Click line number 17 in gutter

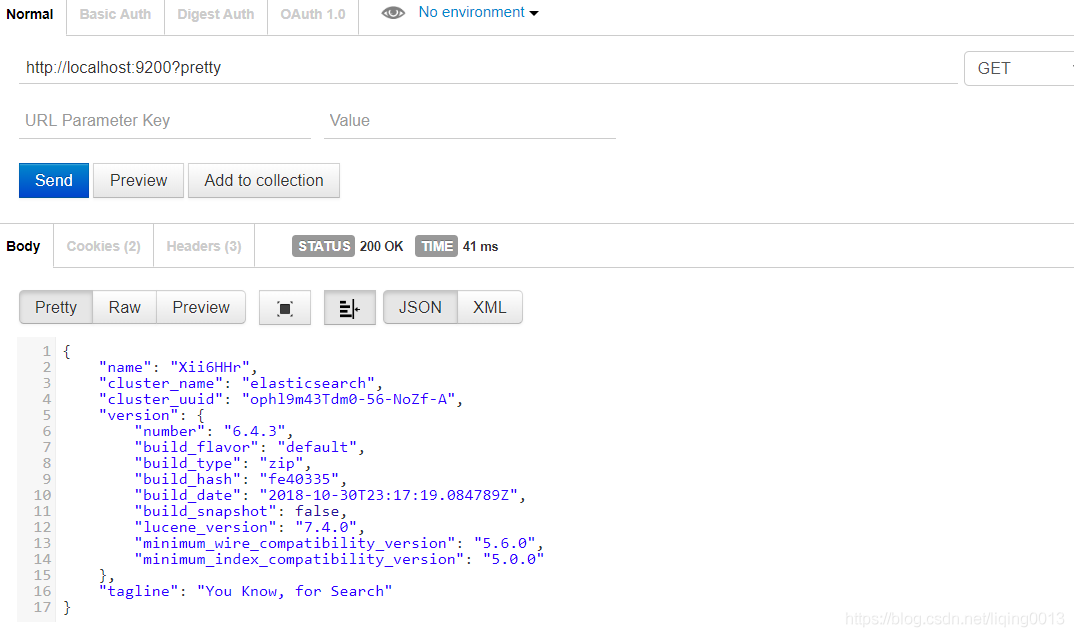[x=42, y=607]
